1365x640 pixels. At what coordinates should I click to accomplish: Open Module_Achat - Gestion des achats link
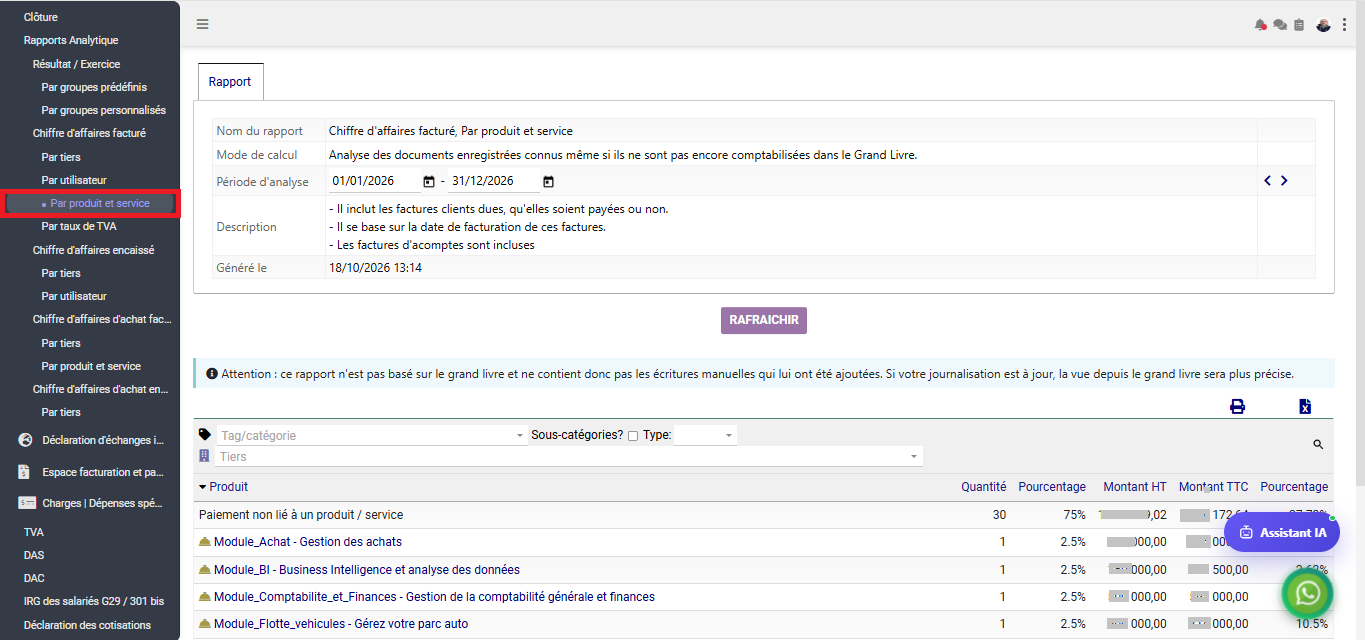(308, 542)
